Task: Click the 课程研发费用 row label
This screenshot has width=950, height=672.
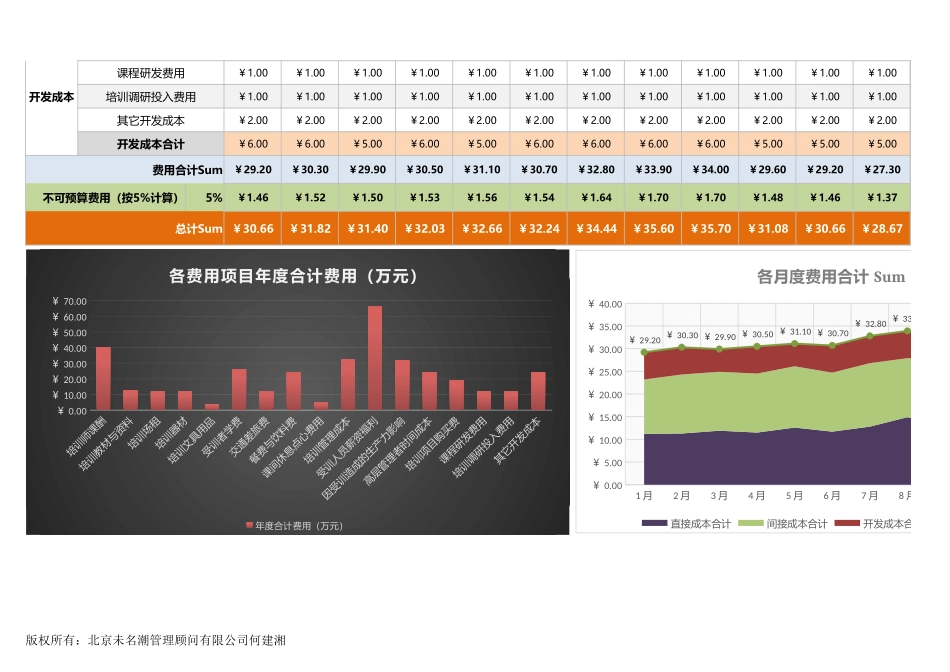Action: click(150, 72)
